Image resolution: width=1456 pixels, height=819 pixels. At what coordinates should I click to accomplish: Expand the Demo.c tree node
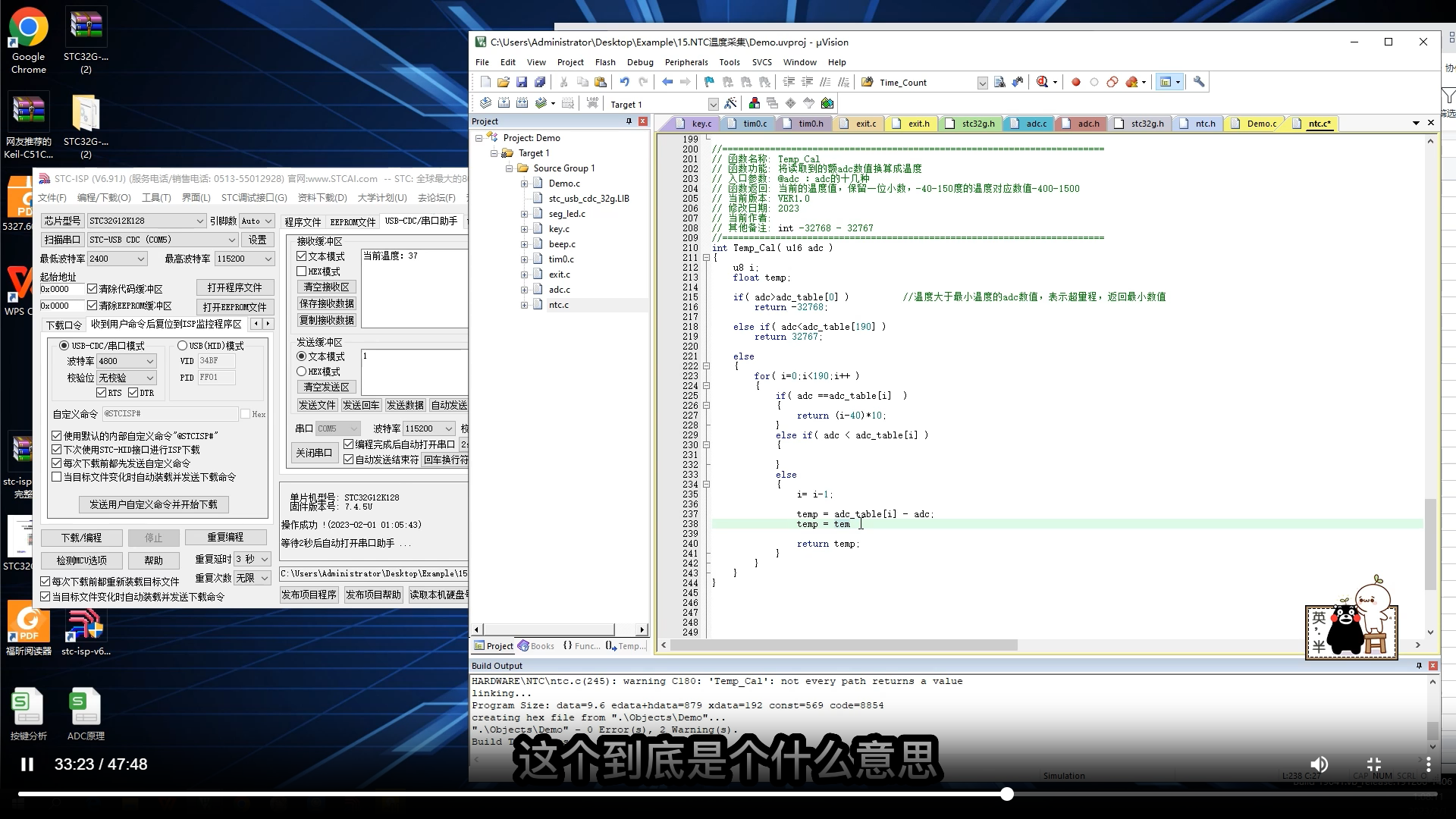point(524,184)
